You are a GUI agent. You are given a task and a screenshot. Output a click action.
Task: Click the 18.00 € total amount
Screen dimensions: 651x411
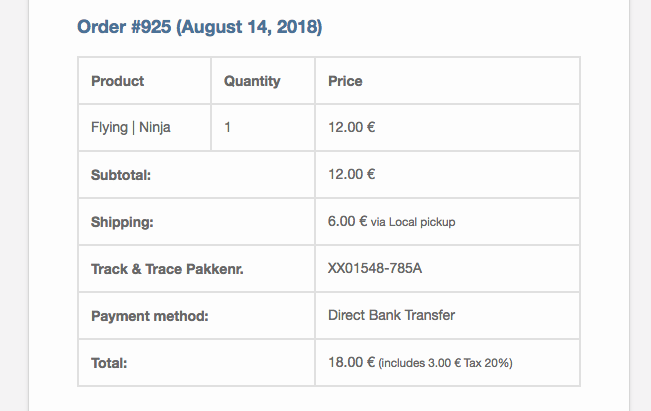351,362
